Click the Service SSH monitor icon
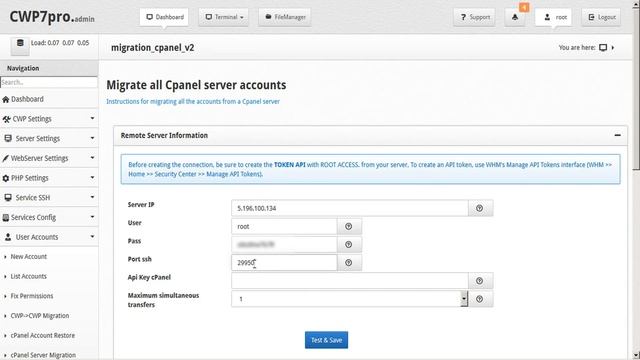640x360 pixels. [8, 198]
